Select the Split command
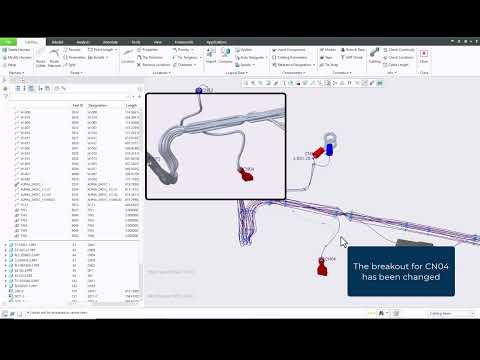 click(70, 65)
